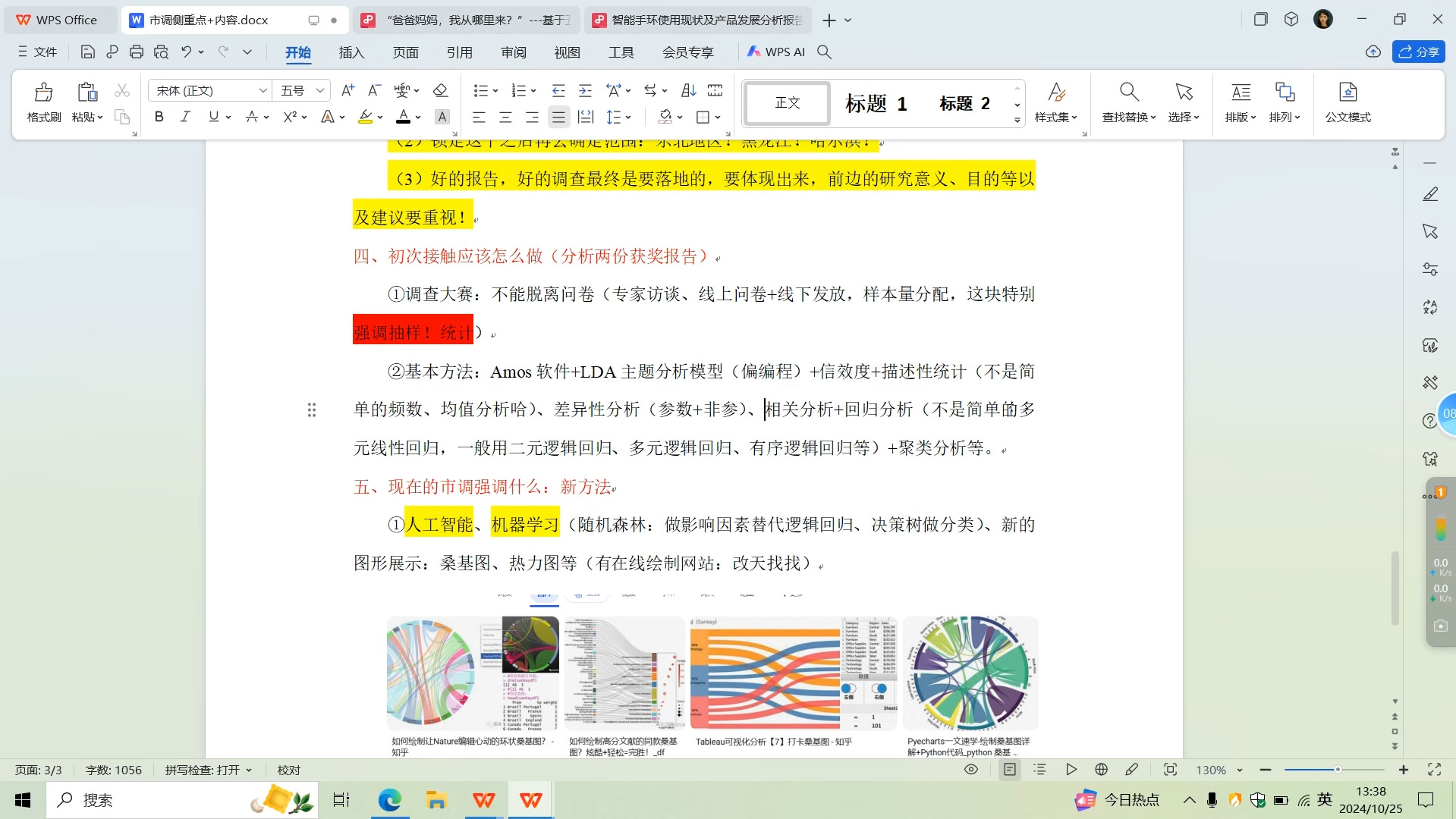This screenshot has width=1456, height=819.
Task: Click the settings sliders icon in right sidebar
Action: (1430, 269)
